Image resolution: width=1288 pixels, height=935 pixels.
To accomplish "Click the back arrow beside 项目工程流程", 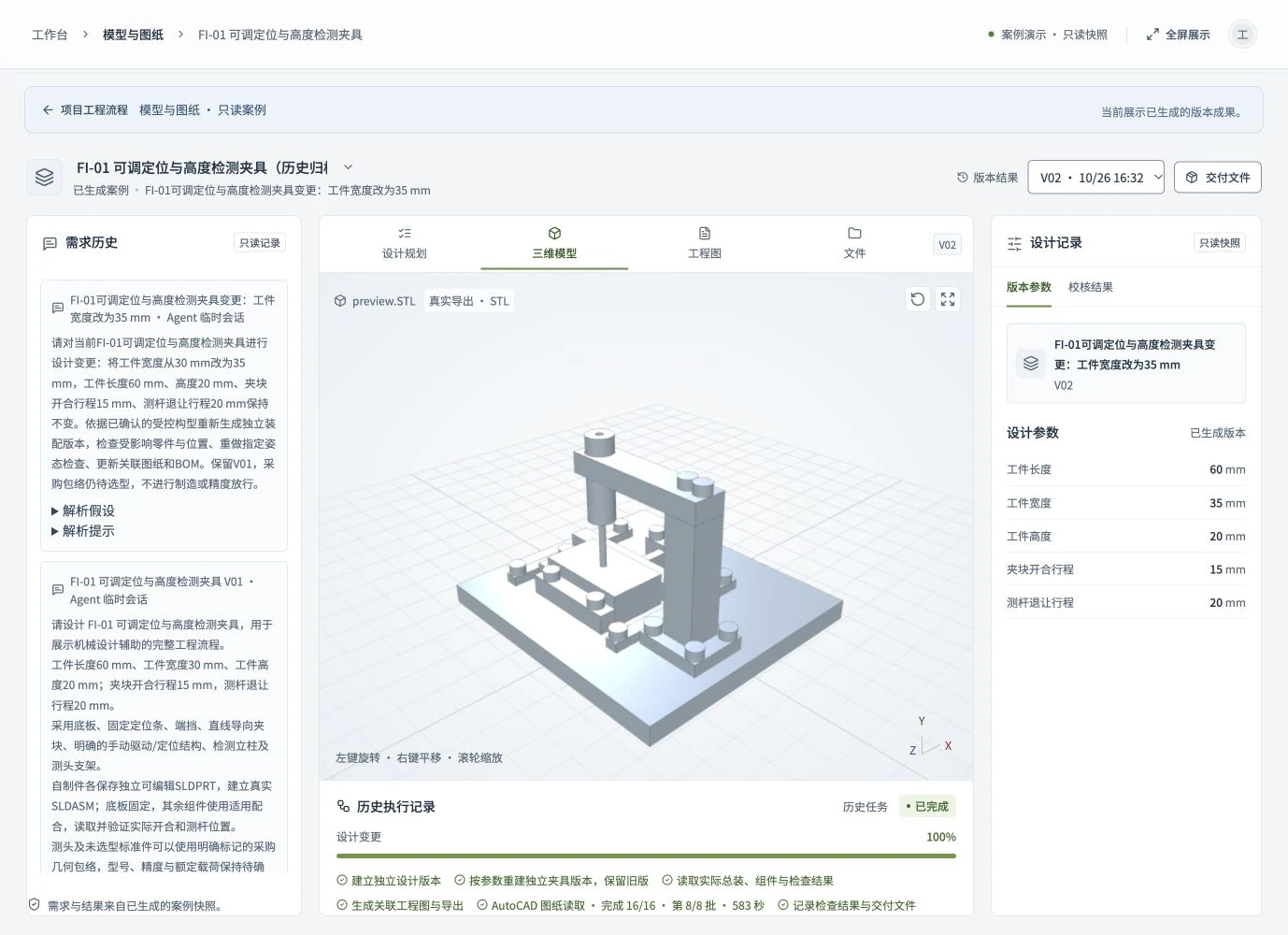I will pos(48,109).
